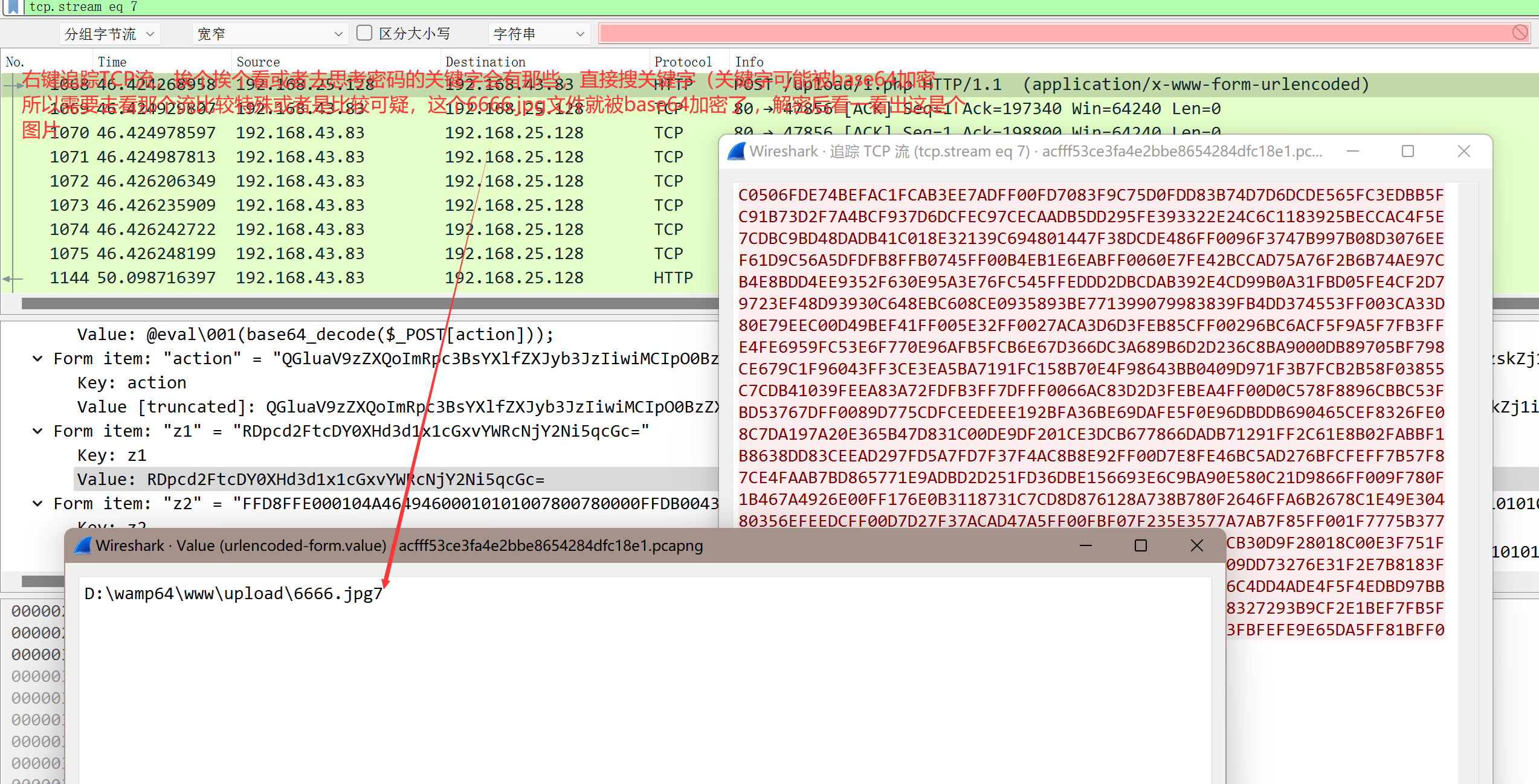Click the filter bookmark icon
The height and width of the screenshot is (784, 1539).
pyautogui.click(x=13, y=7)
